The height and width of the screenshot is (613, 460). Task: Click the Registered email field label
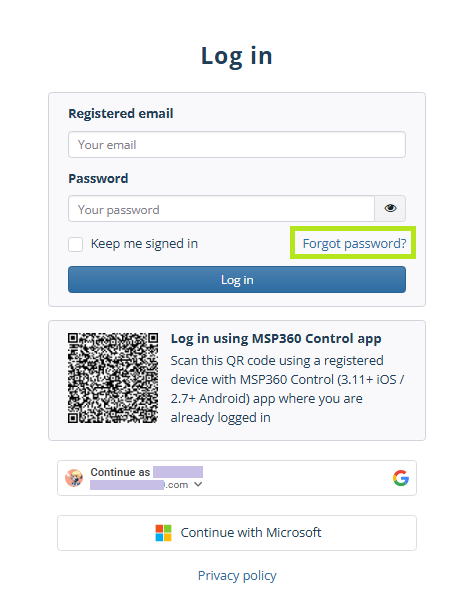(121, 113)
